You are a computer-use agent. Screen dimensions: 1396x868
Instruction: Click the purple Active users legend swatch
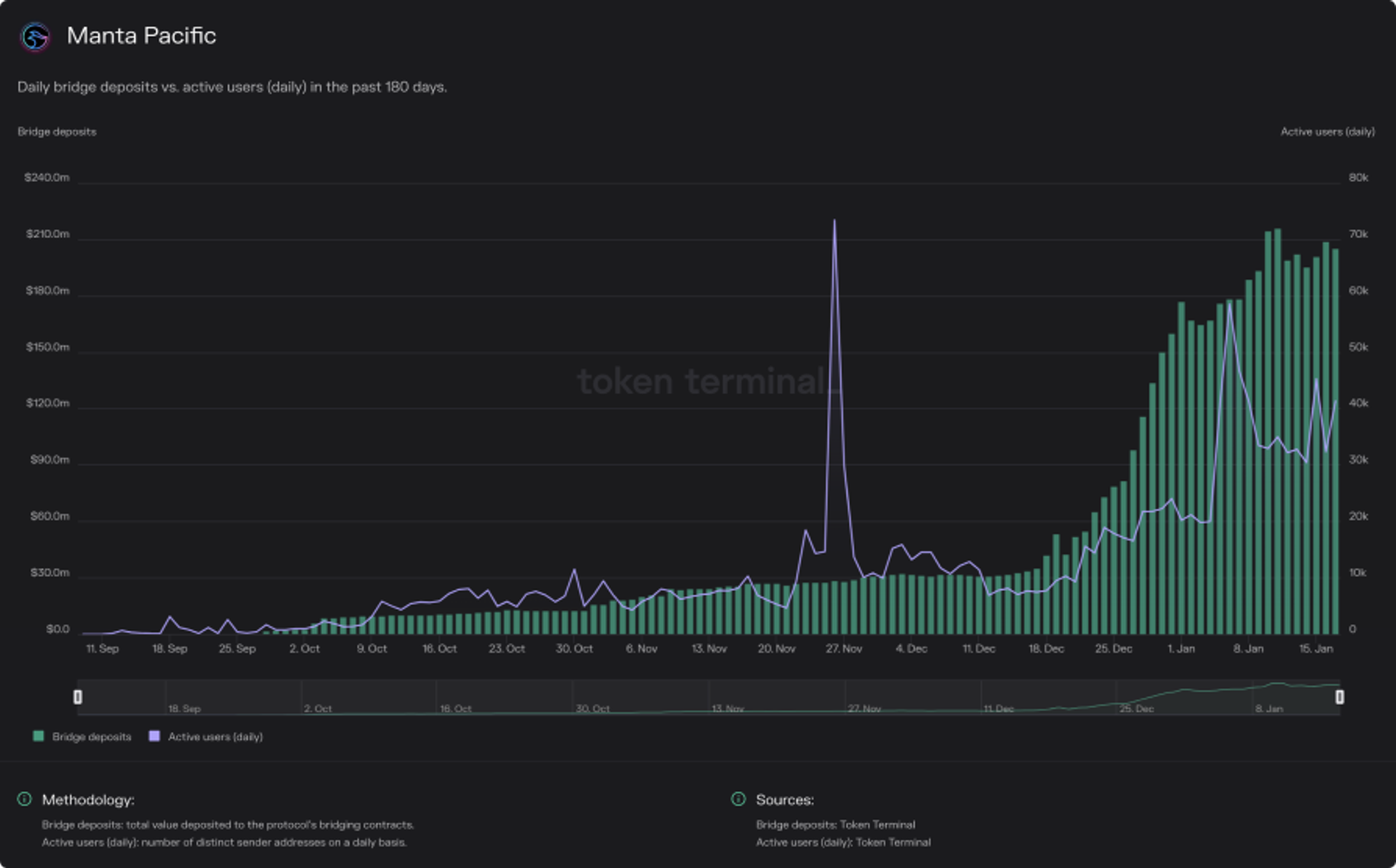pos(154,736)
